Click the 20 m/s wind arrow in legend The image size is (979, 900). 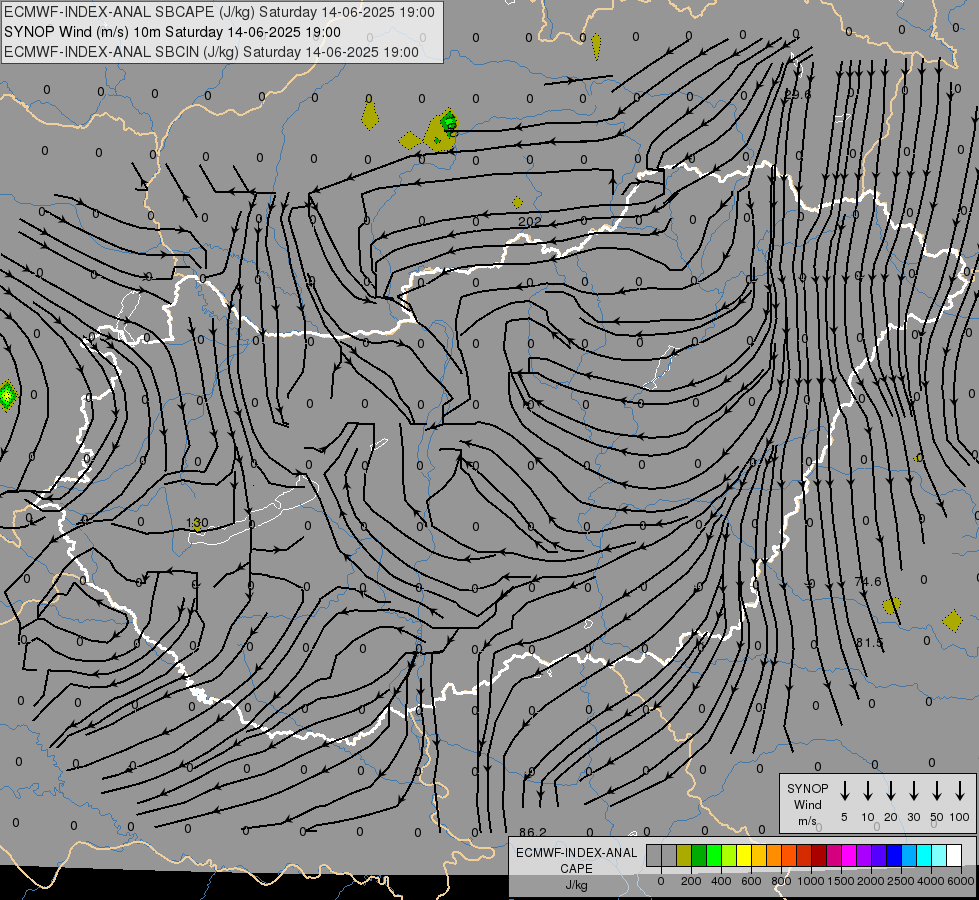click(891, 791)
